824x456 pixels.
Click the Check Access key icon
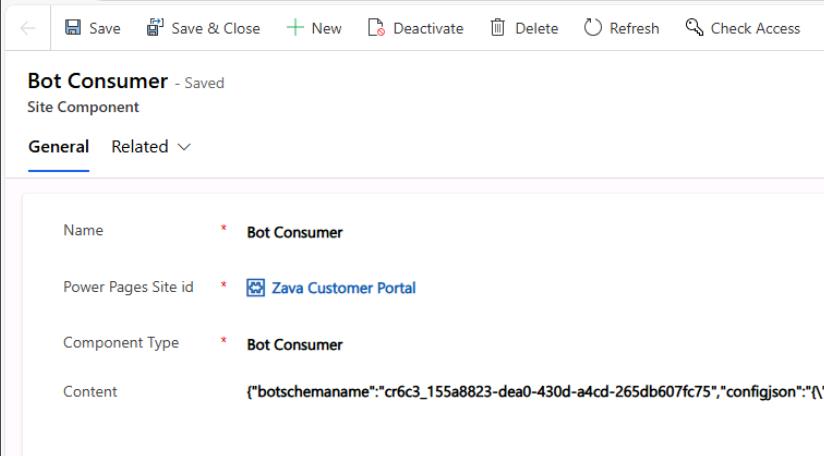[694, 27]
